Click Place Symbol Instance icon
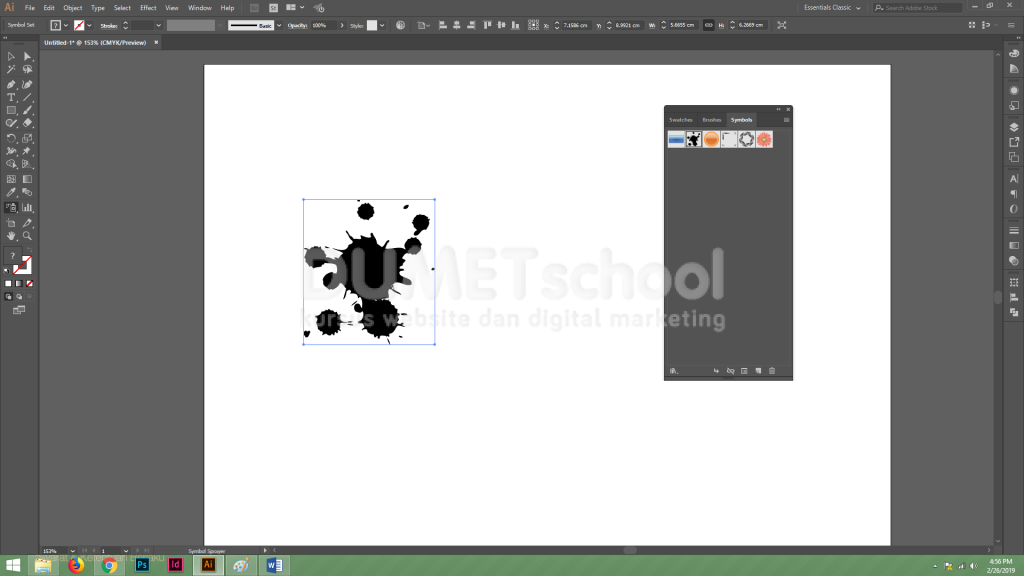Viewport: 1024px width, 576px height. [x=716, y=371]
